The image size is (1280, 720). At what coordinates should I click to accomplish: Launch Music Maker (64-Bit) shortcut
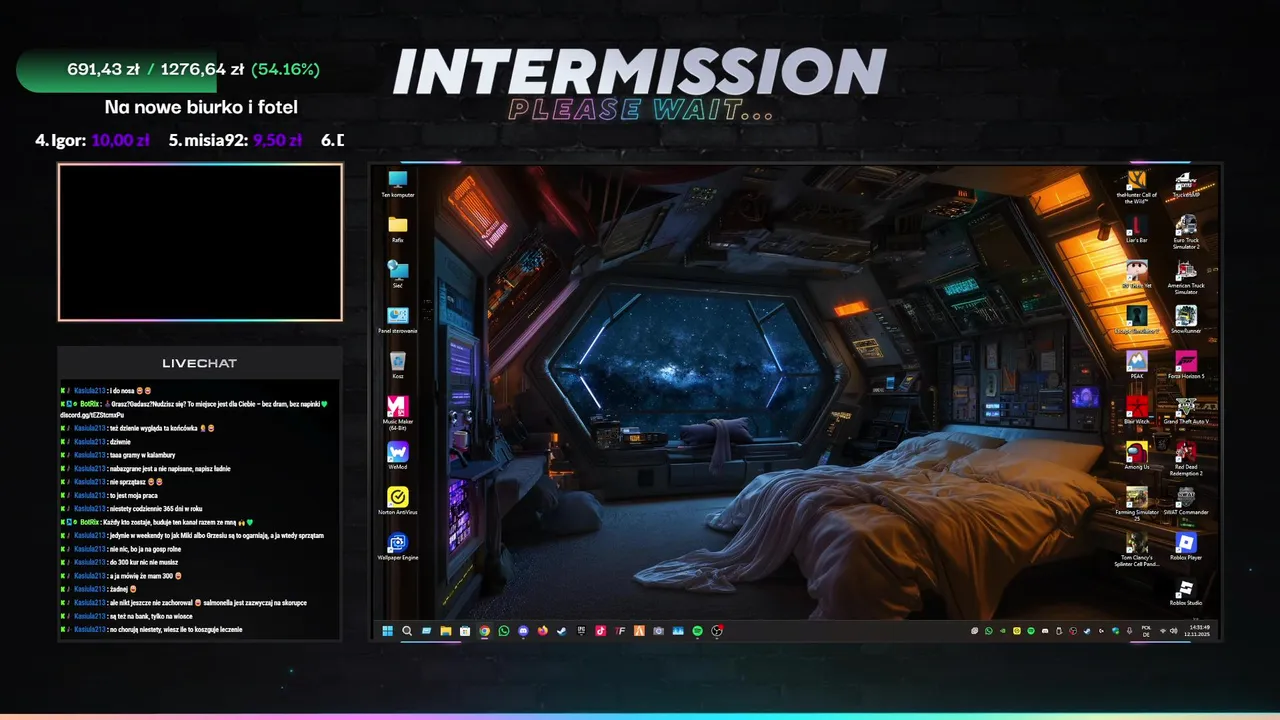tap(398, 412)
